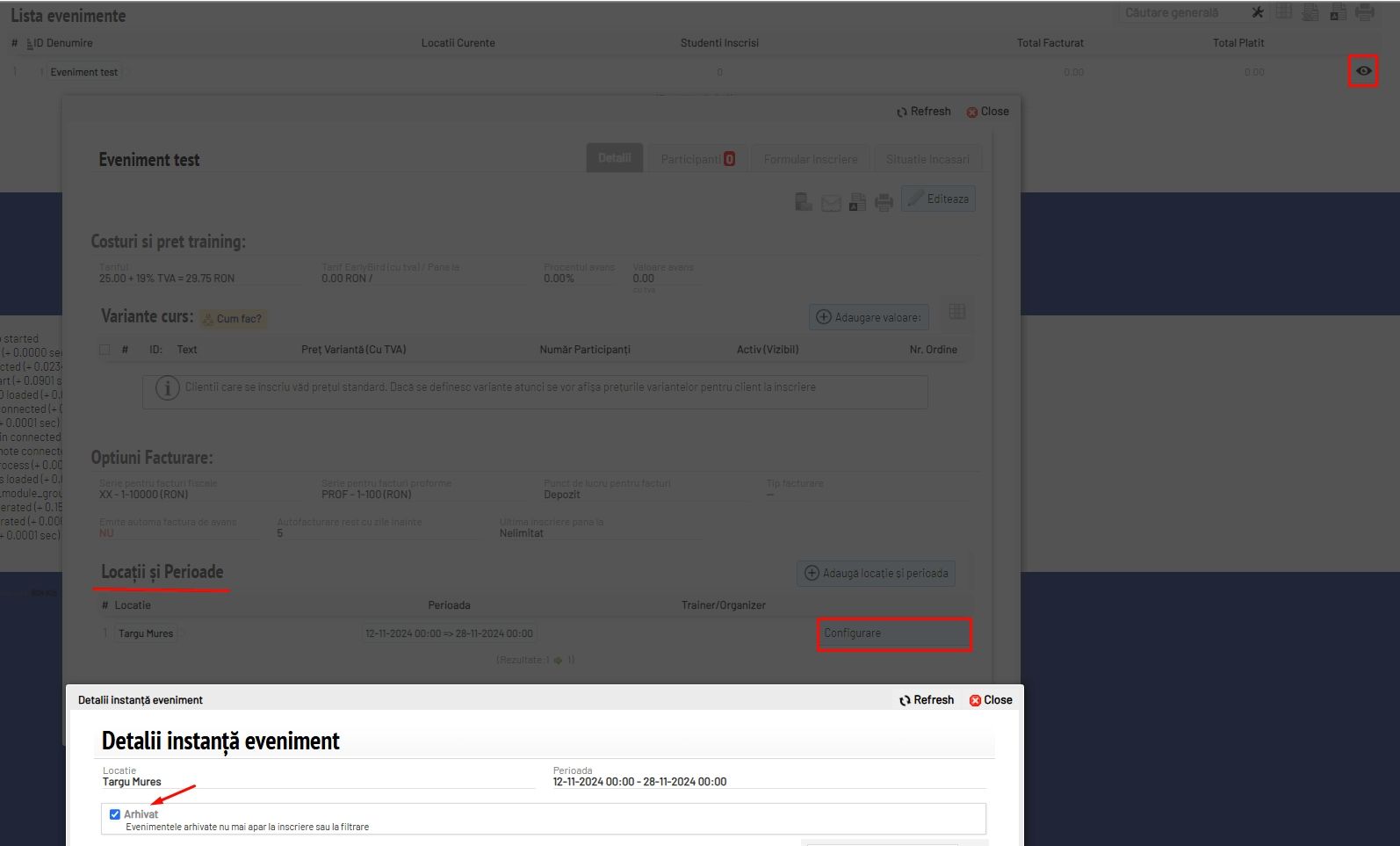The height and width of the screenshot is (846, 1400).
Task: Open the wrench tools icon beside search
Action: (1258, 12)
